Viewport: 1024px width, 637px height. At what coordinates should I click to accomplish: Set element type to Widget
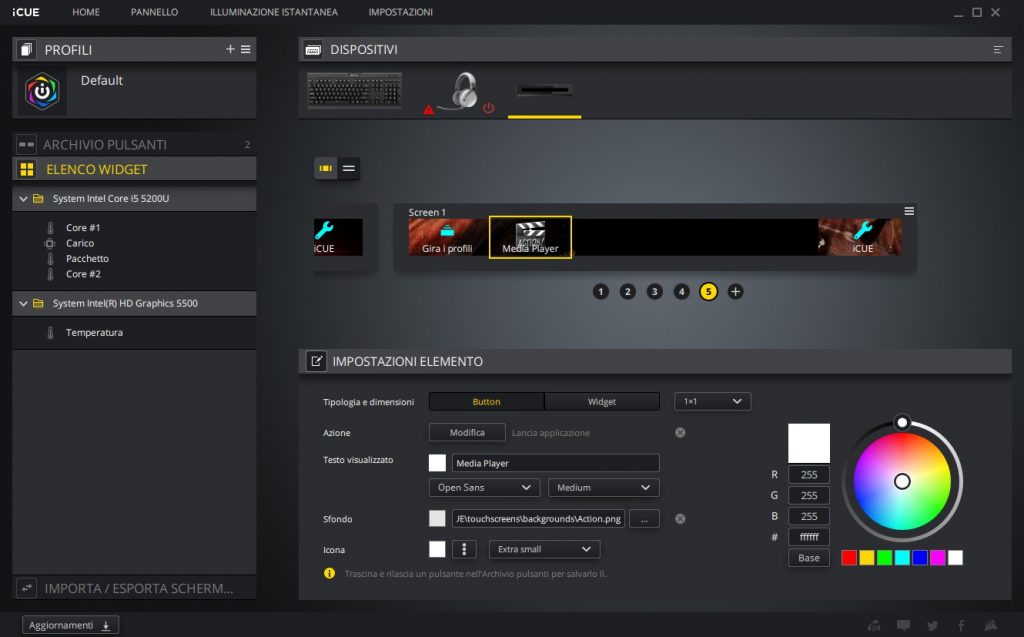[601, 402]
